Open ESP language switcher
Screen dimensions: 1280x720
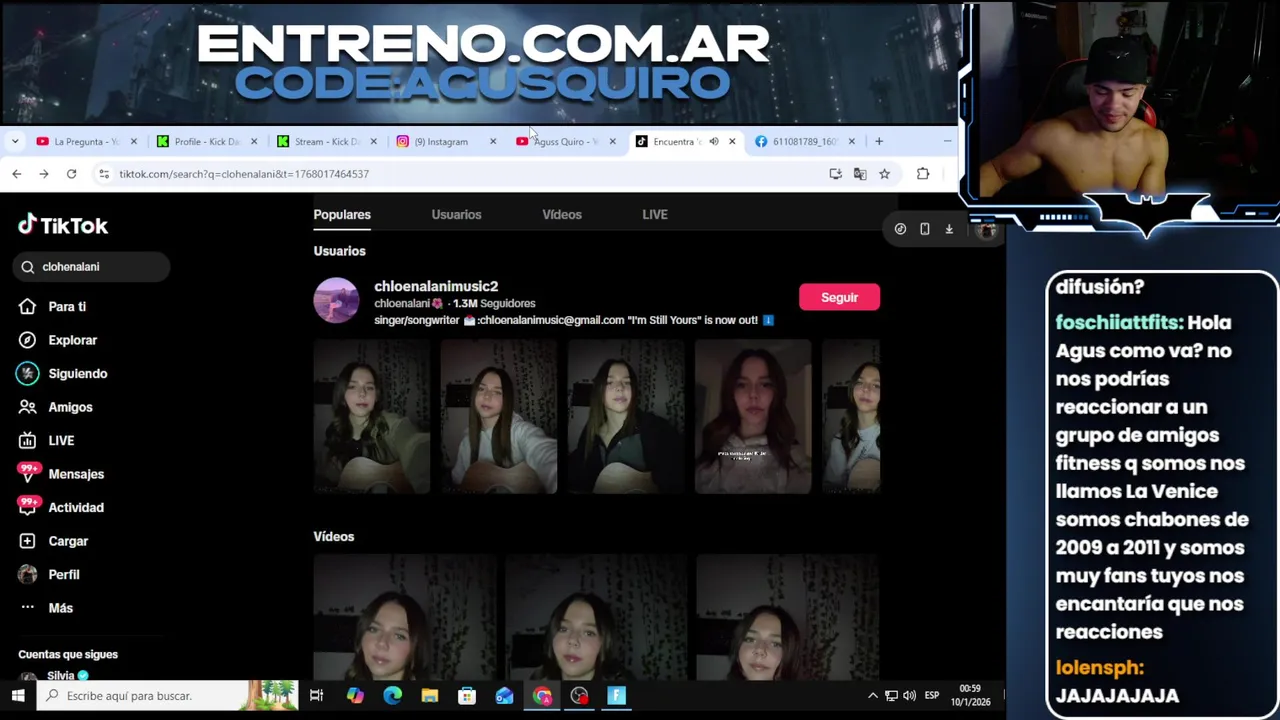point(932,696)
